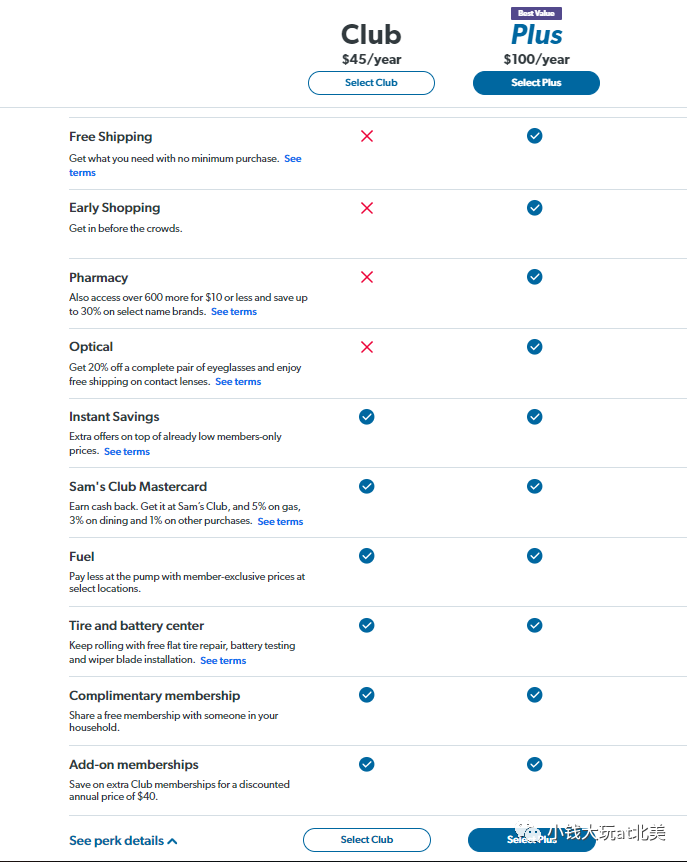The height and width of the screenshot is (862, 687).
Task: Open See terms link under Free Shipping
Action: pyautogui.click(x=292, y=159)
